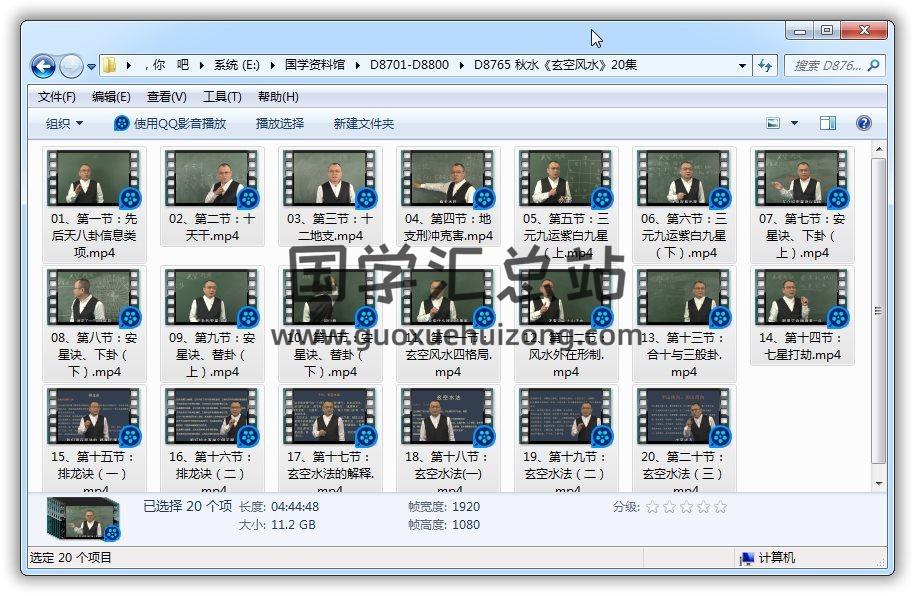Image resolution: width=915 pixels, height=596 pixels.
Task: Click 使用QQ影音播放 button
Action: pyautogui.click(x=170, y=123)
